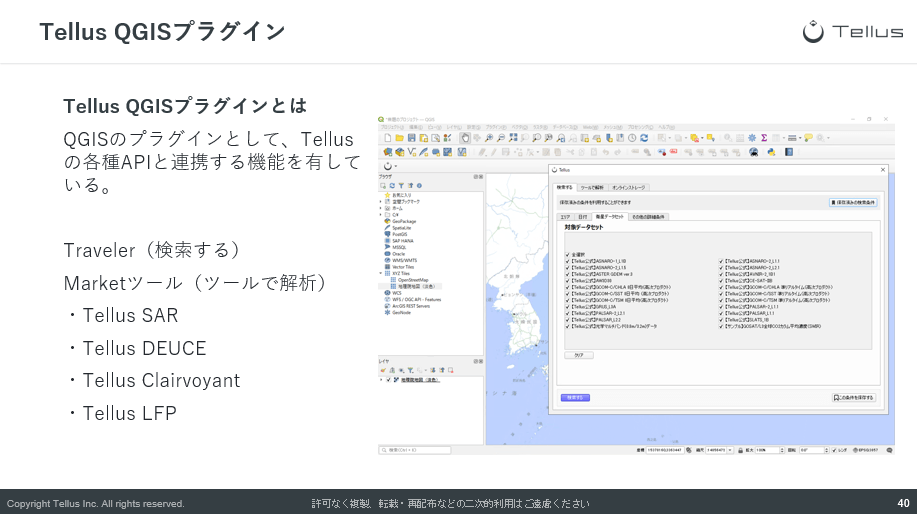Screen dimensions: 917x514
Task: Open the Processing toolbox gear icon
Action: click(752, 138)
